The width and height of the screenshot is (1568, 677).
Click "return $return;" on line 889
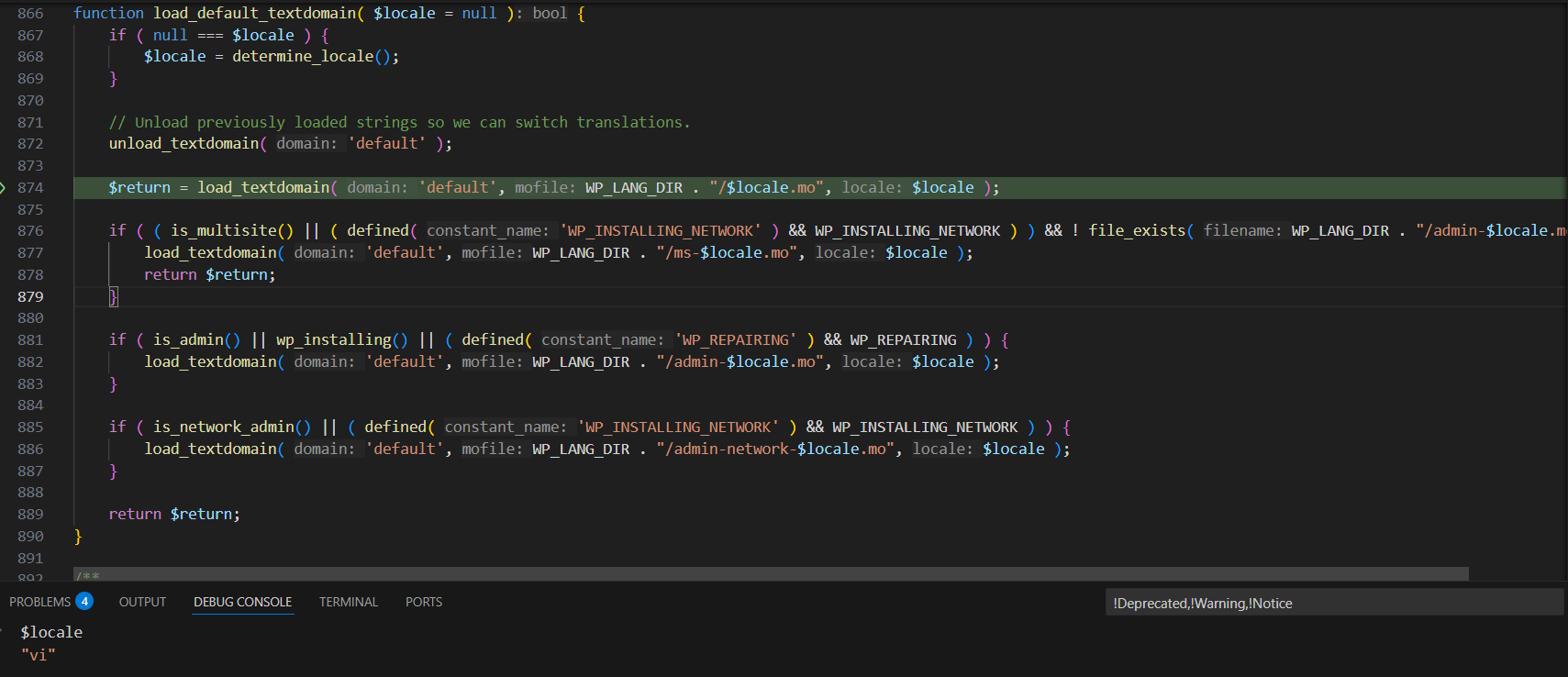(174, 514)
